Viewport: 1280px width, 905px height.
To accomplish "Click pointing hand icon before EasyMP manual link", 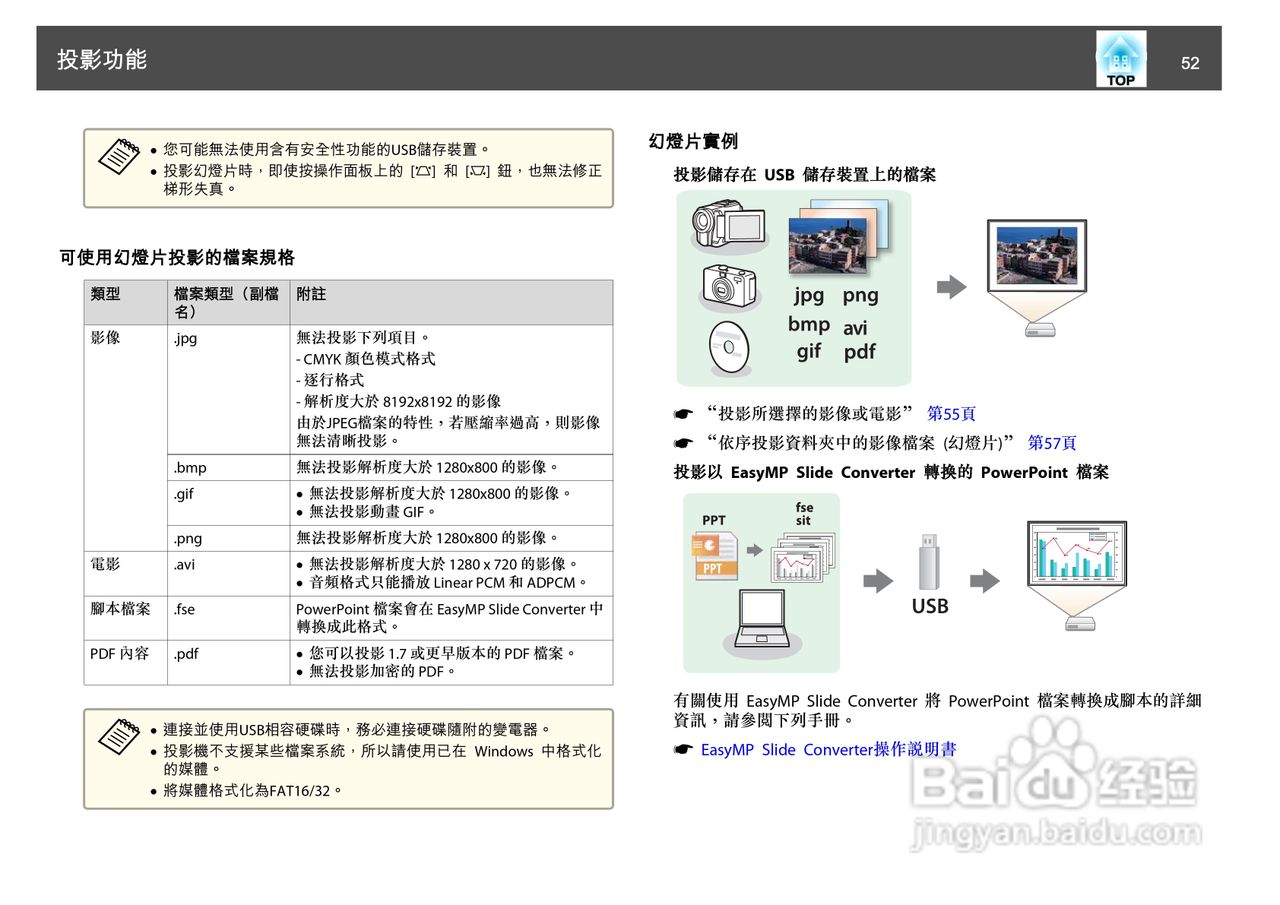I will (683, 750).
